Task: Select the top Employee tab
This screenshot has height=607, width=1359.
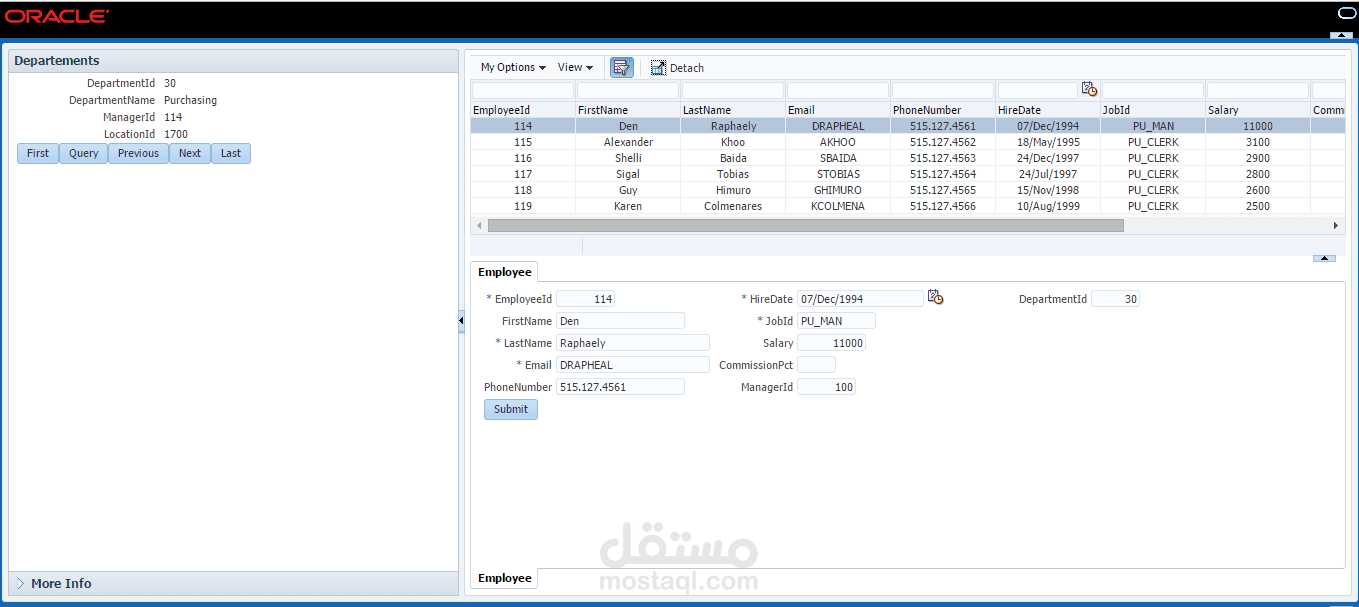Action: (x=504, y=272)
